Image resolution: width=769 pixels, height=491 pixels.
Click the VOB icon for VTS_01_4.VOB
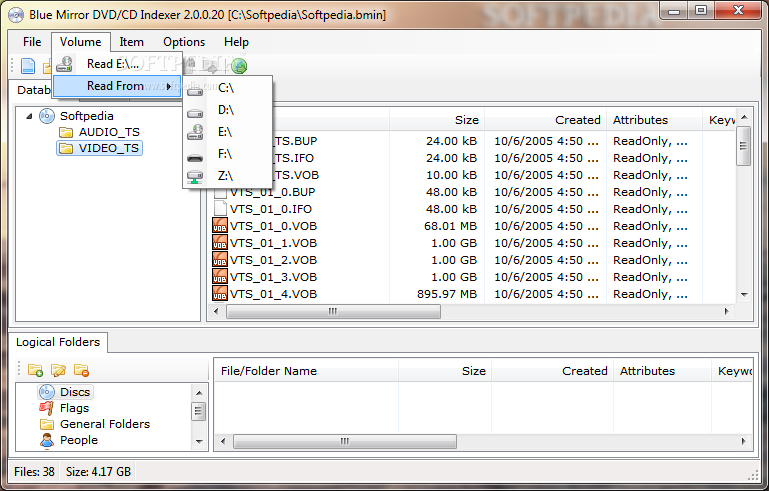point(220,294)
